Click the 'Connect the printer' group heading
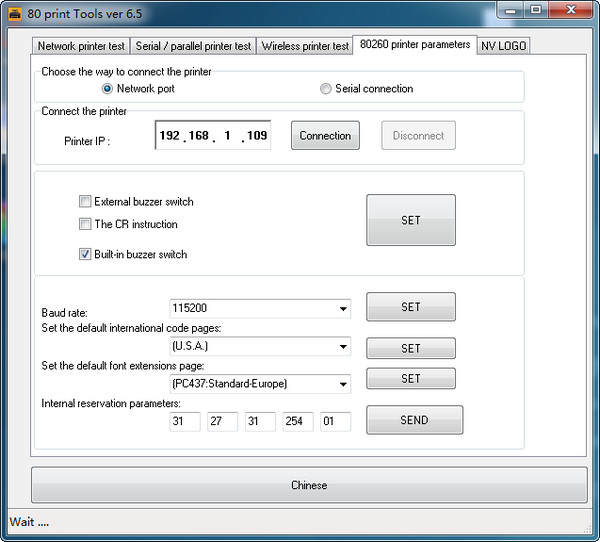This screenshot has height=542, width=600. [x=84, y=111]
